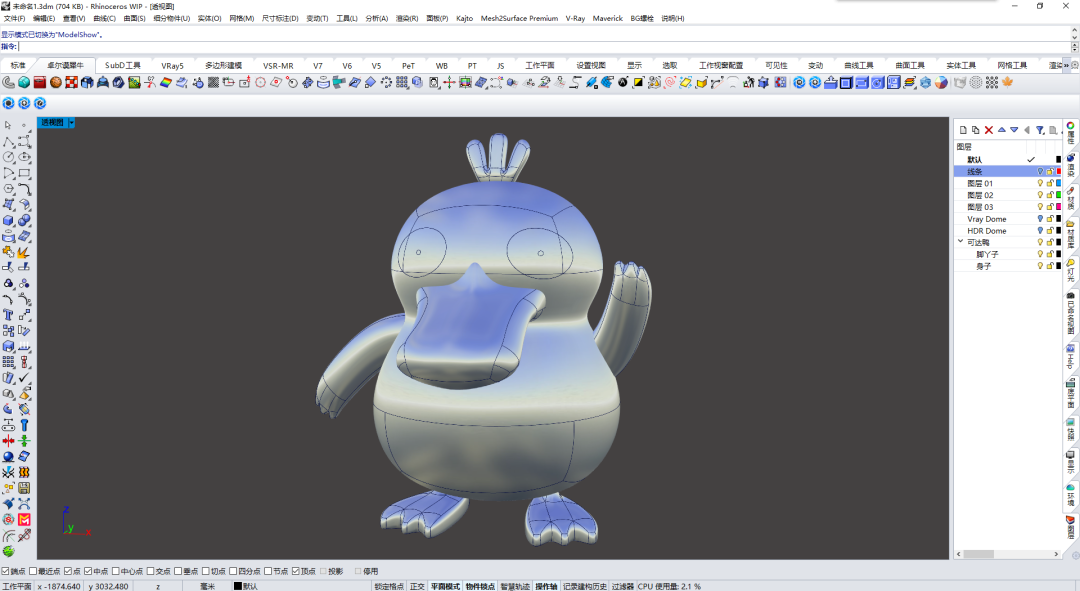Click the new layer icon in layer panel
1080x591 pixels.
point(963,130)
